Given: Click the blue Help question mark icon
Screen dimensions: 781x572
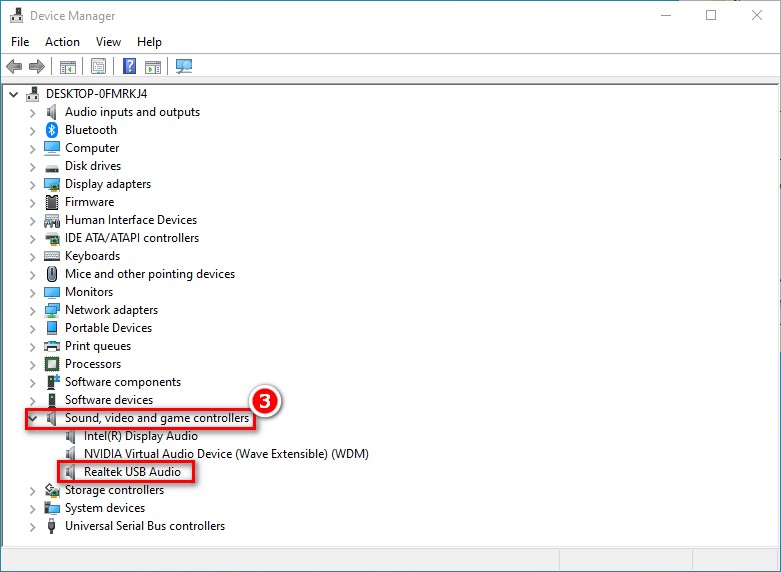Looking at the screenshot, I should pos(129,67).
